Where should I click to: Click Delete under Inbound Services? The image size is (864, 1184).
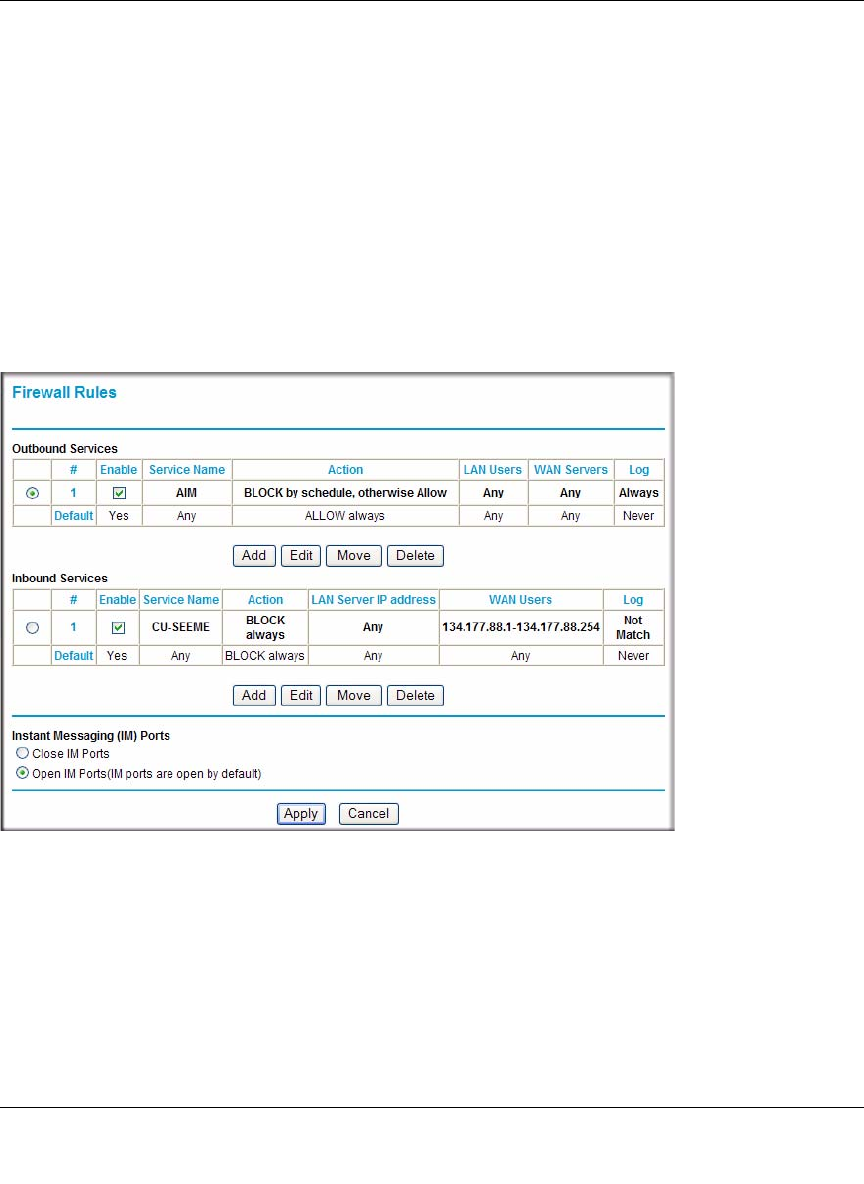(x=415, y=695)
